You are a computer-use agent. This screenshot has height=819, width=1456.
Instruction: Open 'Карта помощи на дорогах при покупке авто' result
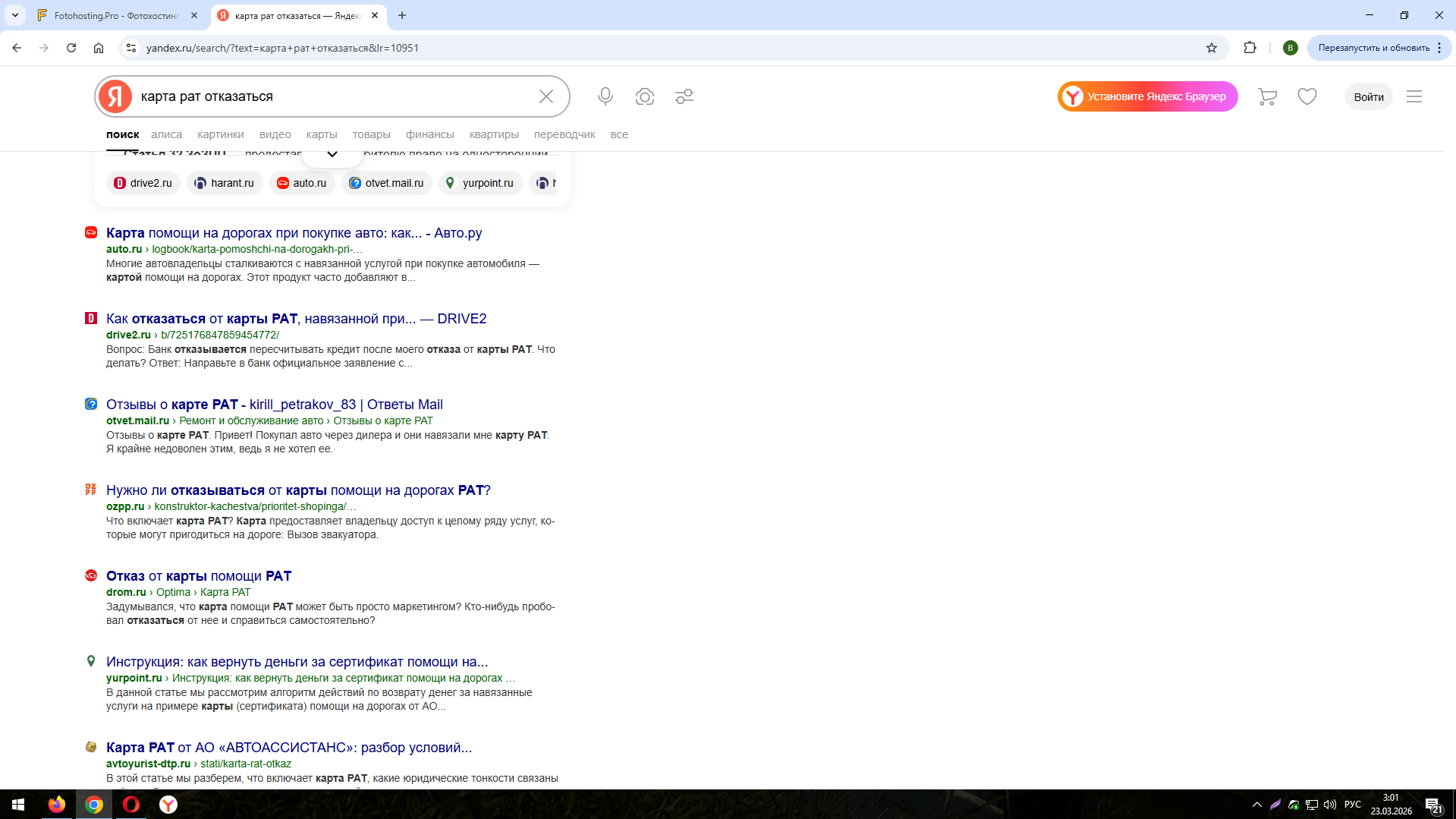[x=294, y=233]
